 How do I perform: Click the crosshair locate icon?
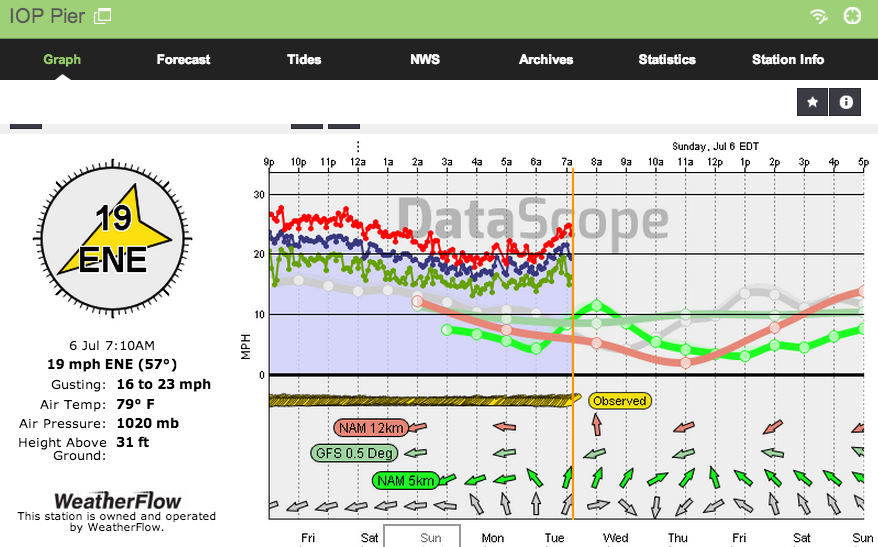(852, 16)
